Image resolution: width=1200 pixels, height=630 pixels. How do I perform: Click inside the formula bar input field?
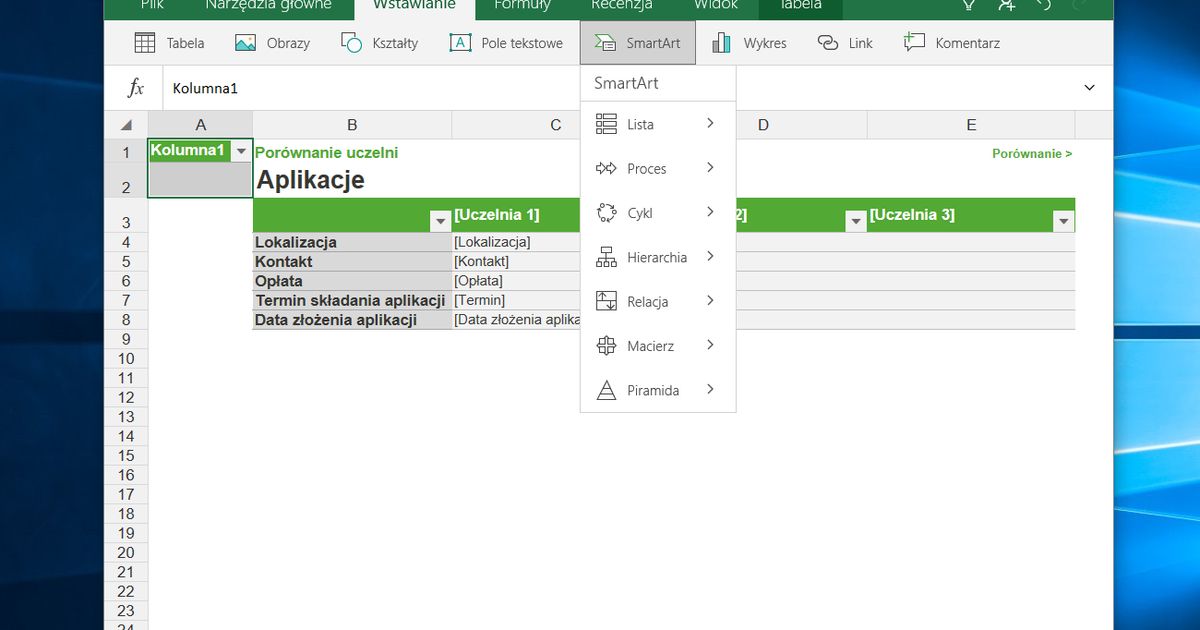pyautogui.click(x=400, y=88)
